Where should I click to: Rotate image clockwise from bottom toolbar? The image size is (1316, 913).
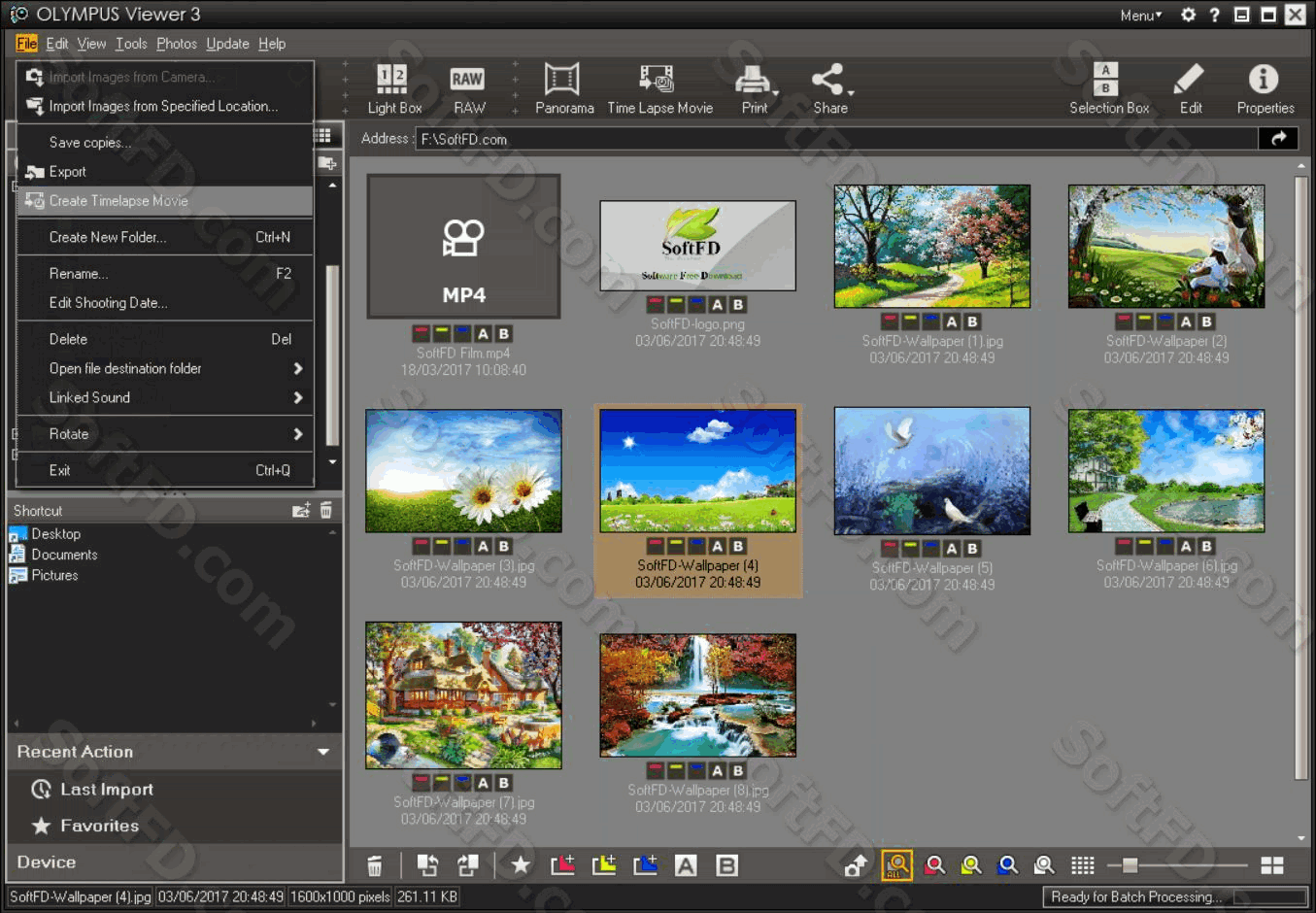tap(468, 865)
